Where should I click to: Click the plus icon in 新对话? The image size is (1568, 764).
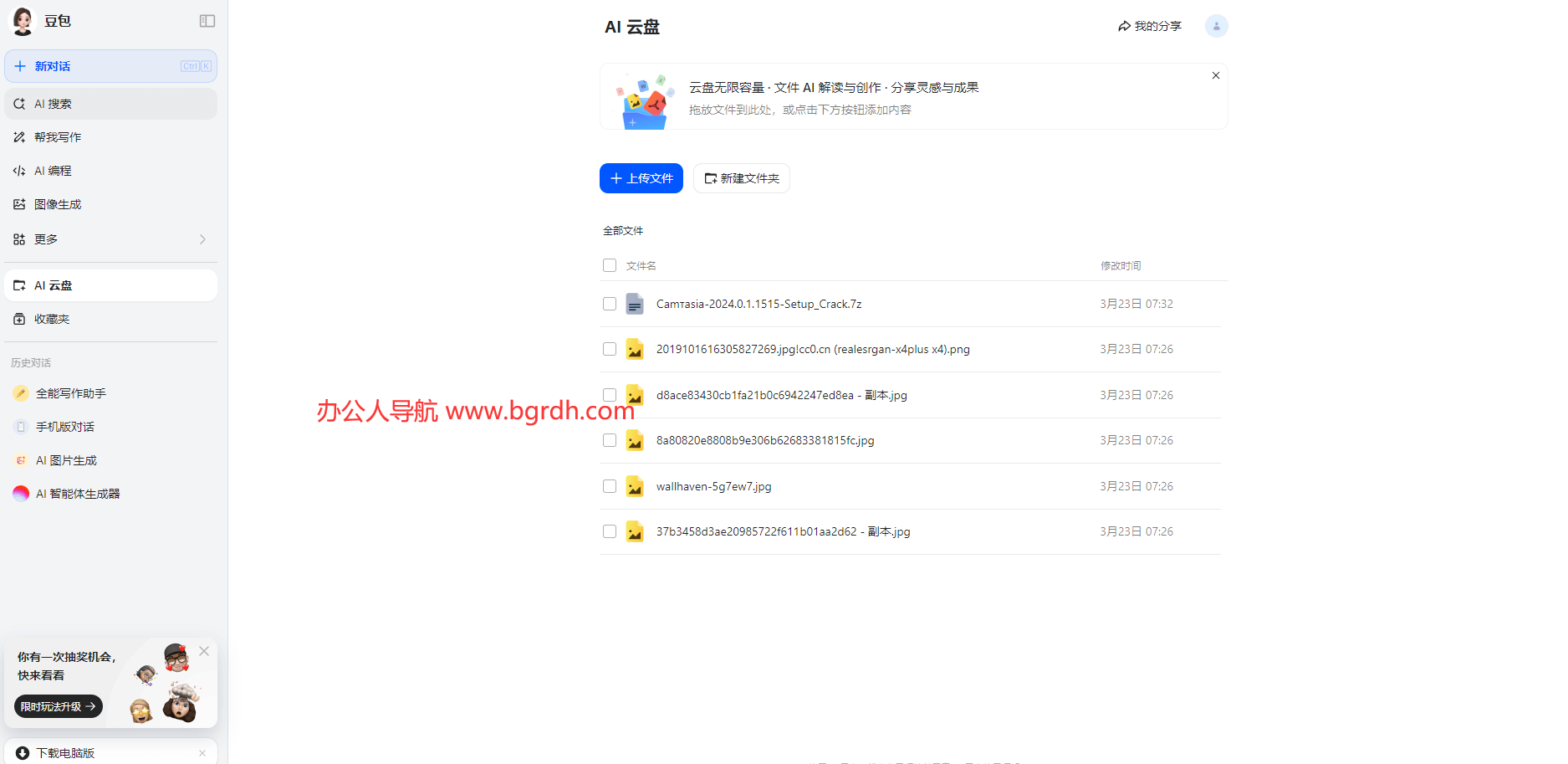tap(20, 66)
